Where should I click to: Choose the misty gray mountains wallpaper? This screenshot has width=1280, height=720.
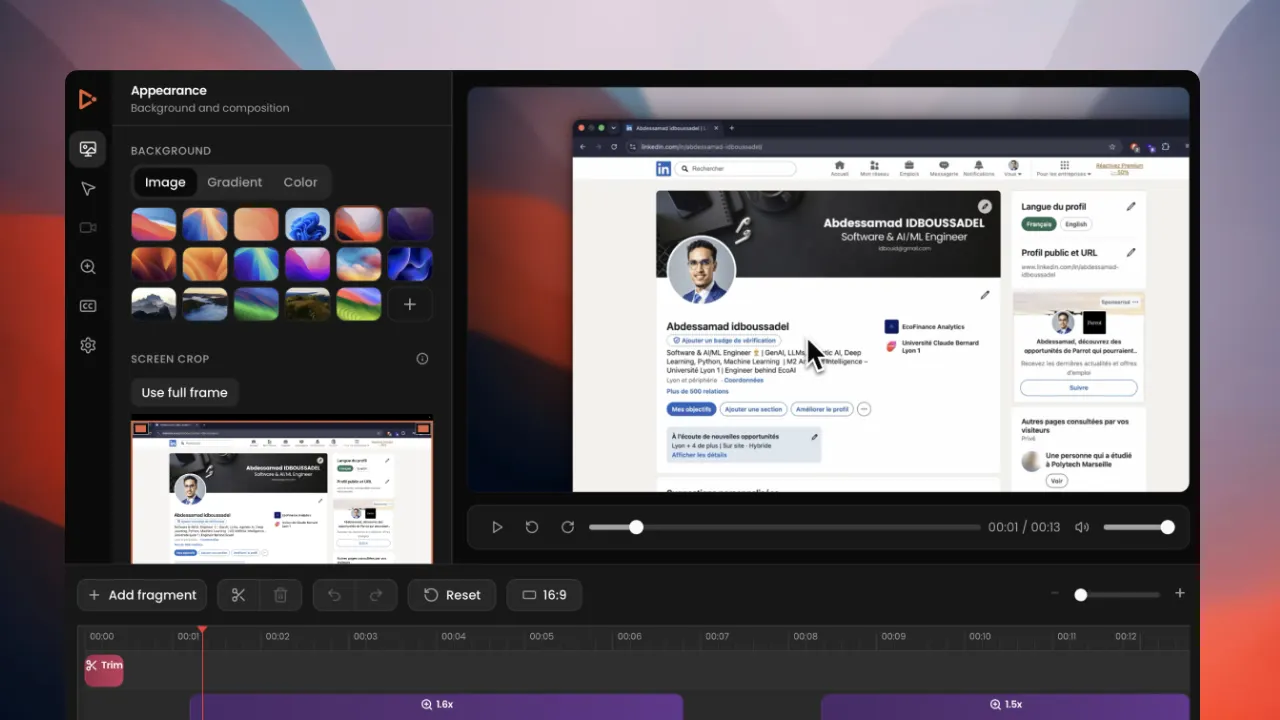pos(154,304)
